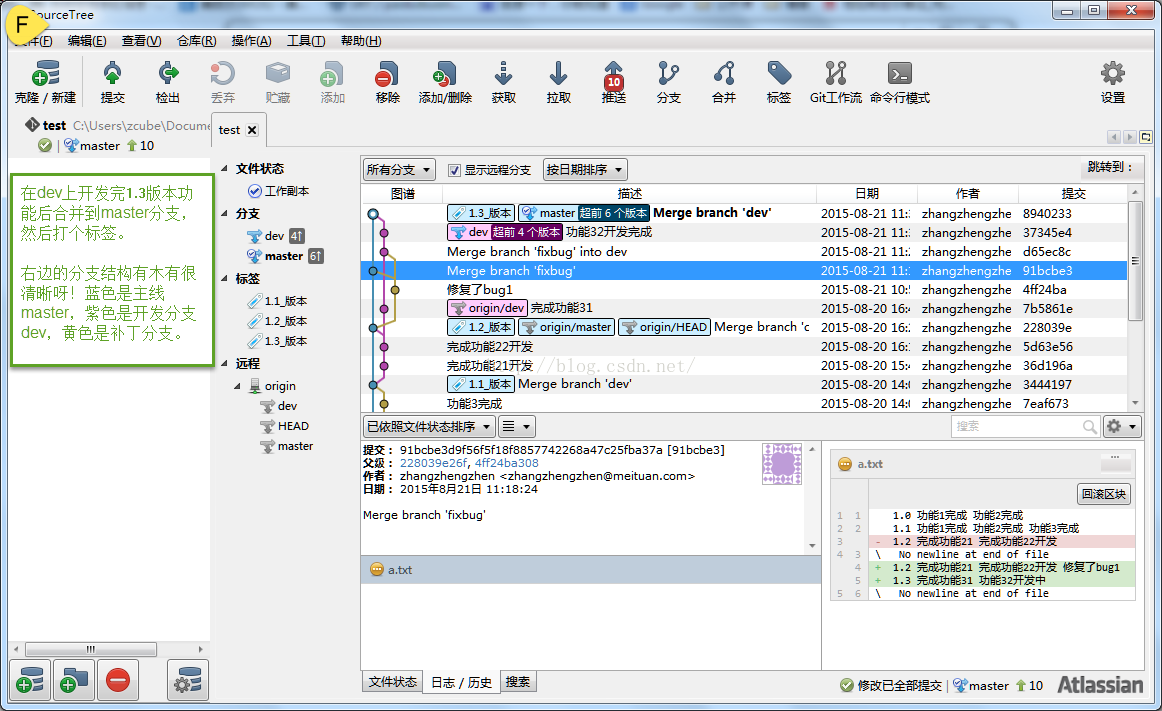Open 按日期排序 sort order dropdown
This screenshot has height=711, width=1162.
point(585,170)
